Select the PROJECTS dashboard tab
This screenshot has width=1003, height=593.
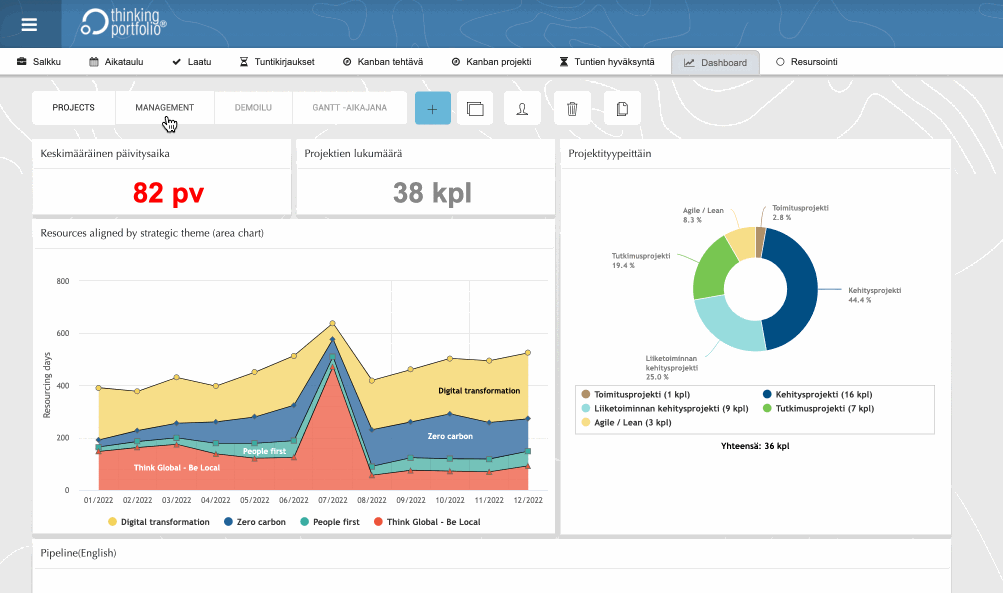pos(73,107)
